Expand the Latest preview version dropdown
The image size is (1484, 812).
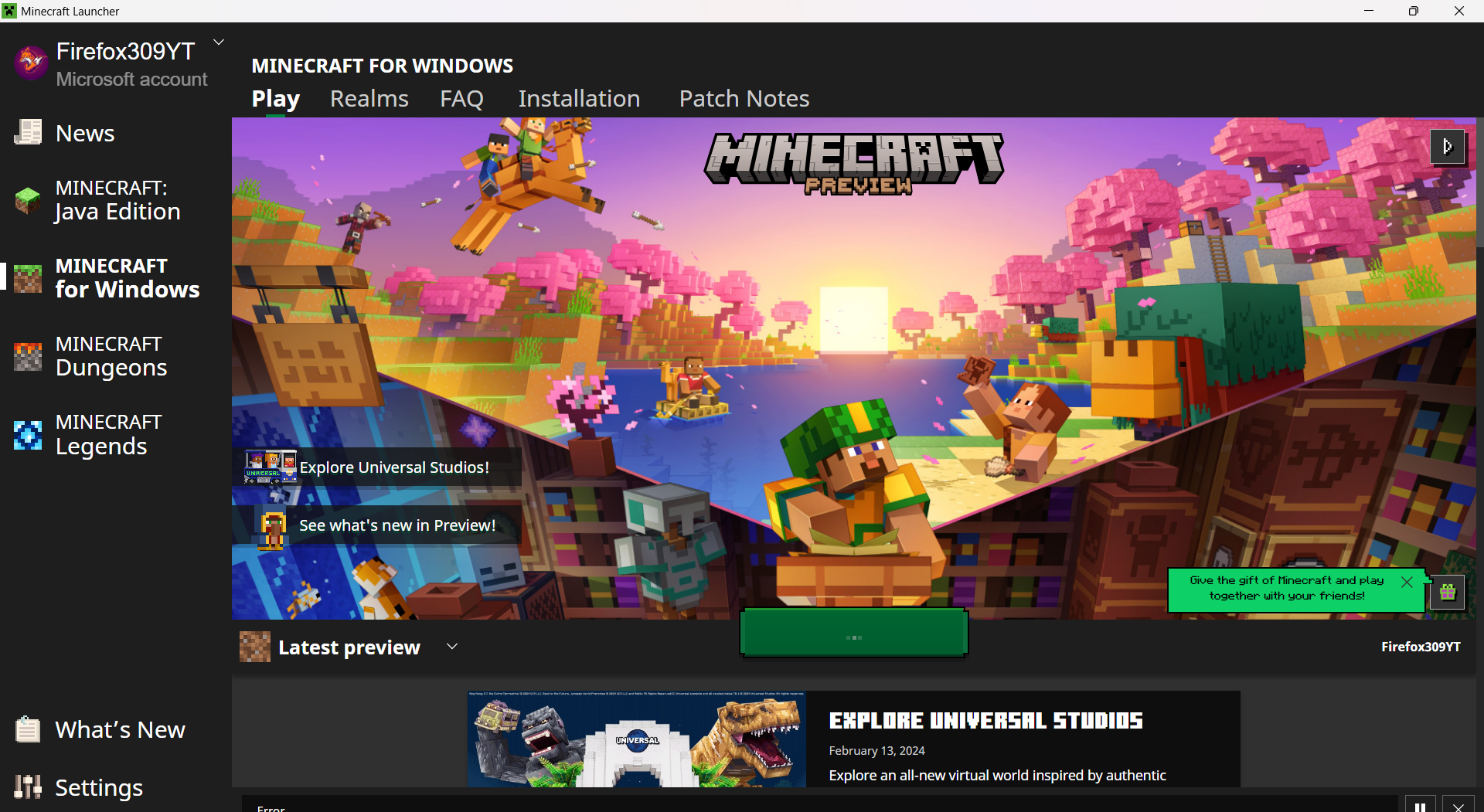click(452, 646)
